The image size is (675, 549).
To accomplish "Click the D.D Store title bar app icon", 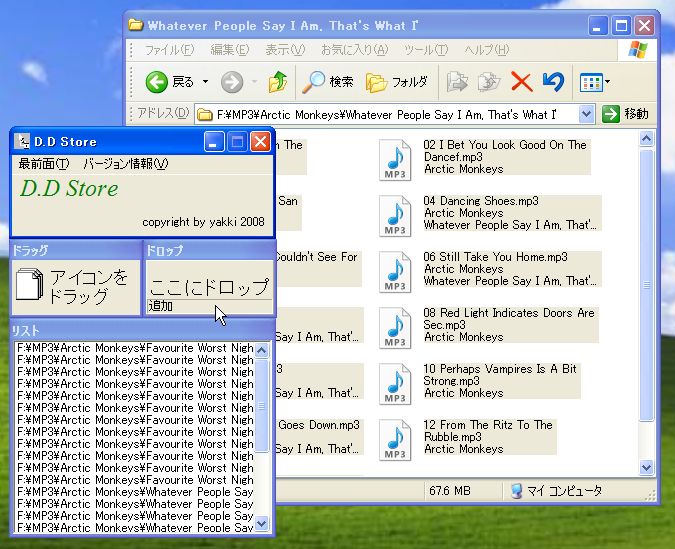I will [x=22, y=141].
